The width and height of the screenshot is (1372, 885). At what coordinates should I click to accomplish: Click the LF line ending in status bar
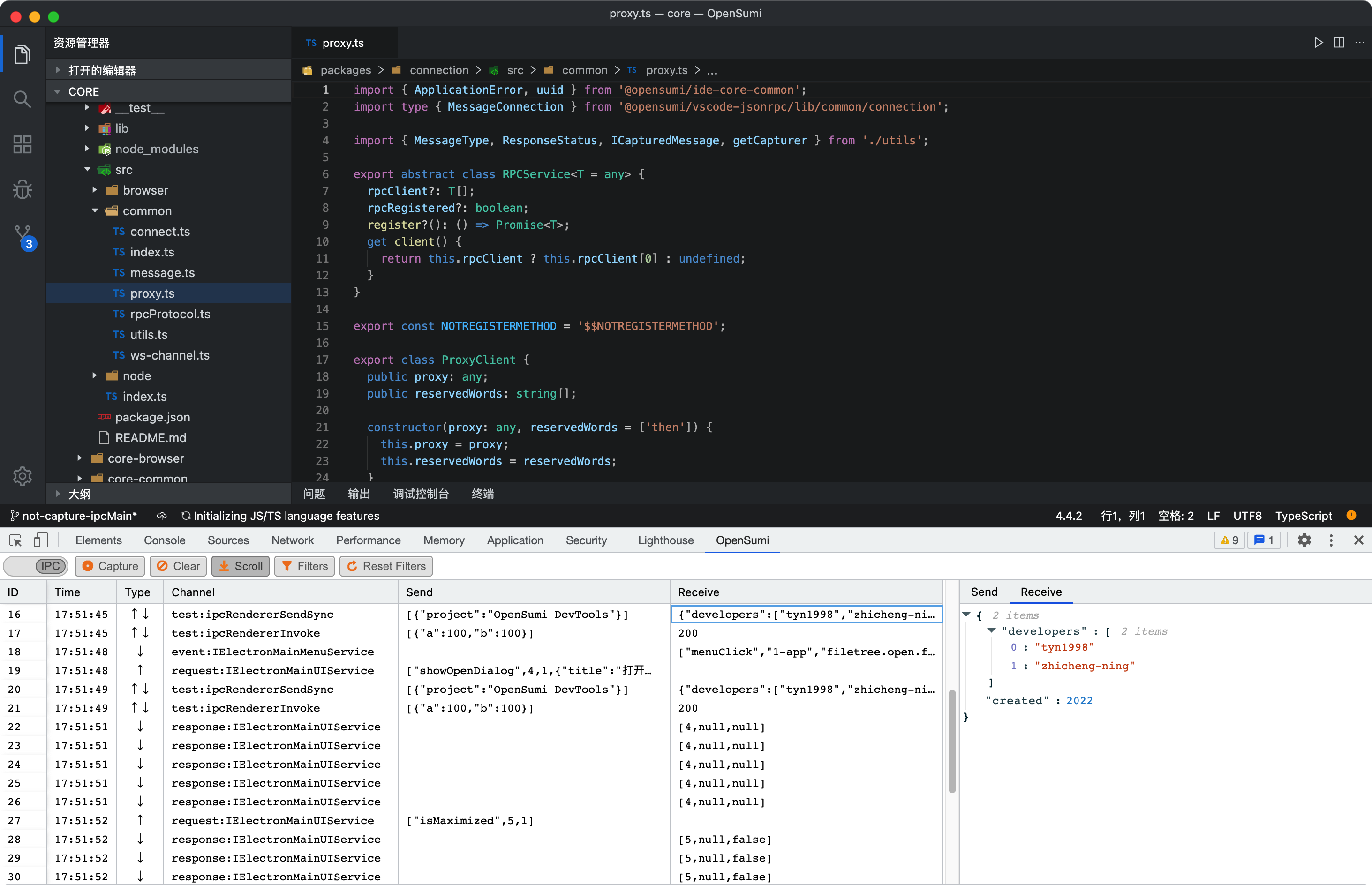pyautogui.click(x=1213, y=516)
